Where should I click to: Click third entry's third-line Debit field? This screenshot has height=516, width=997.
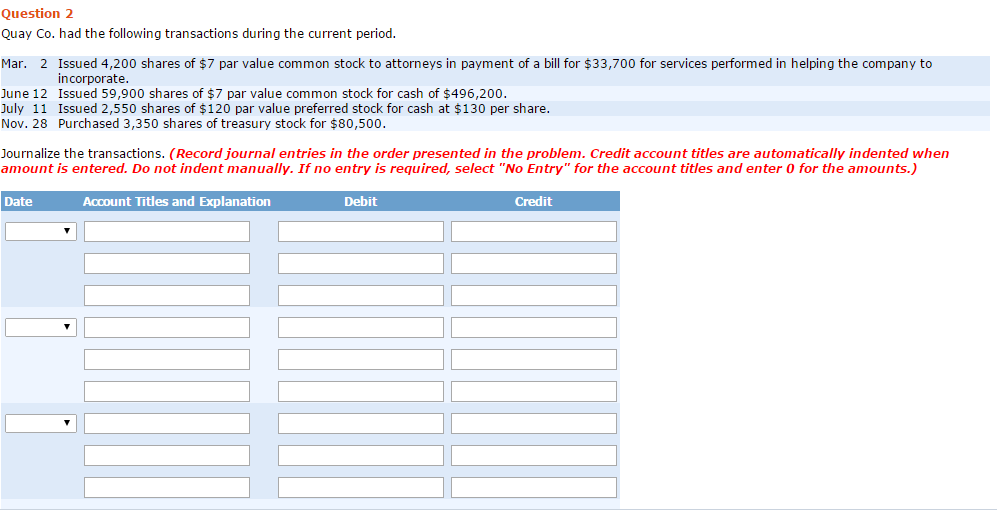click(360, 487)
